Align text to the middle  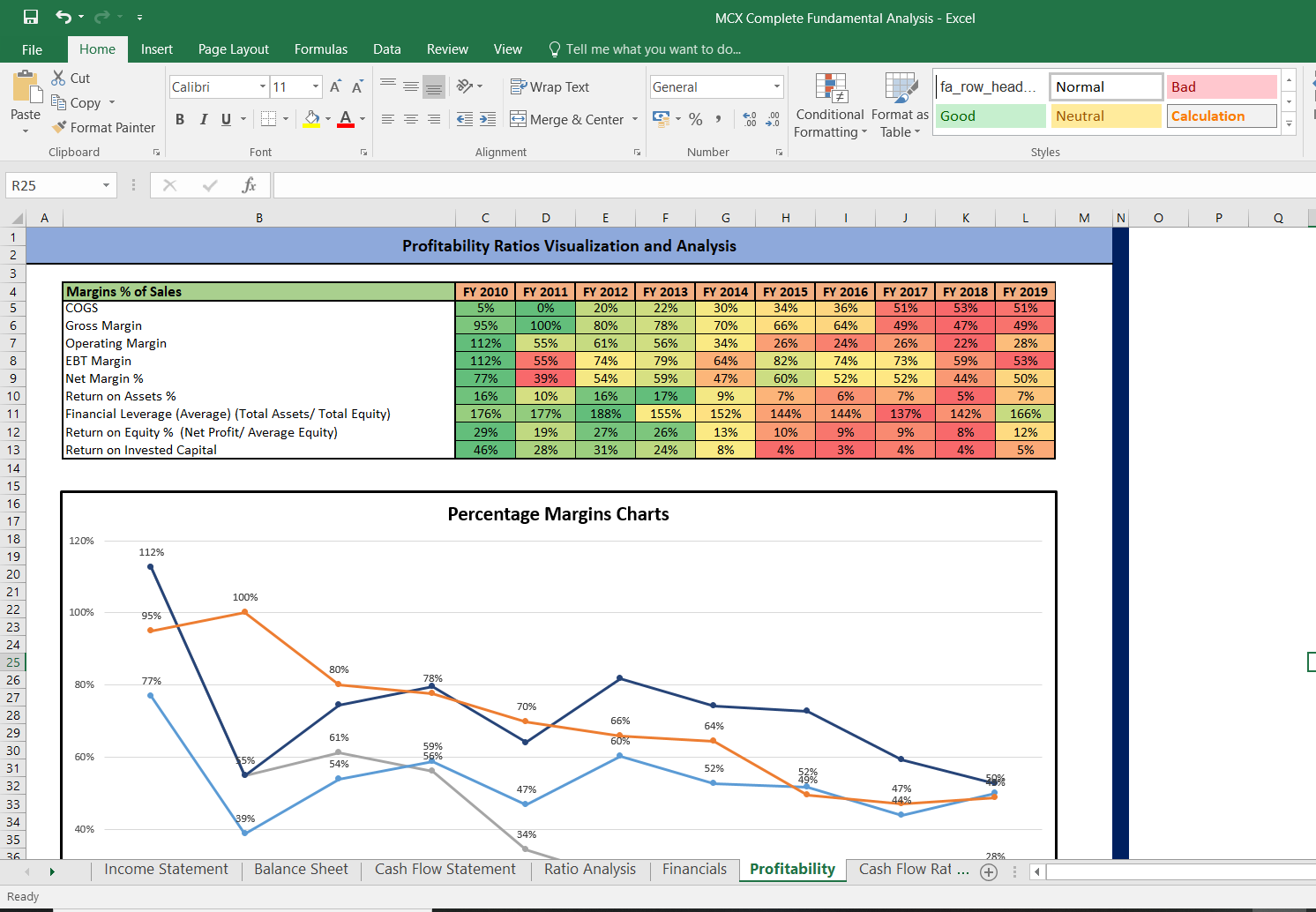[411, 86]
